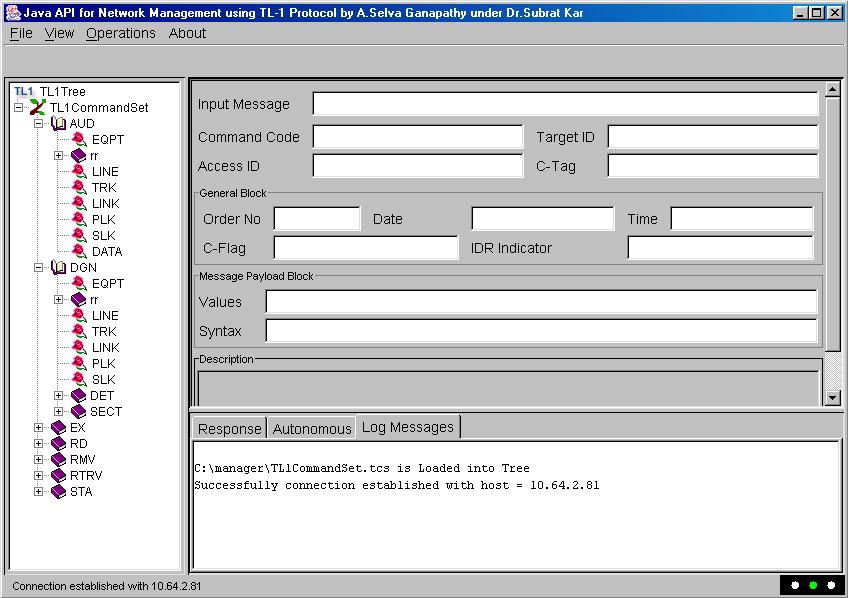The height and width of the screenshot is (598, 848).
Task: Expand the STA command group
Action: pos(38,491)
